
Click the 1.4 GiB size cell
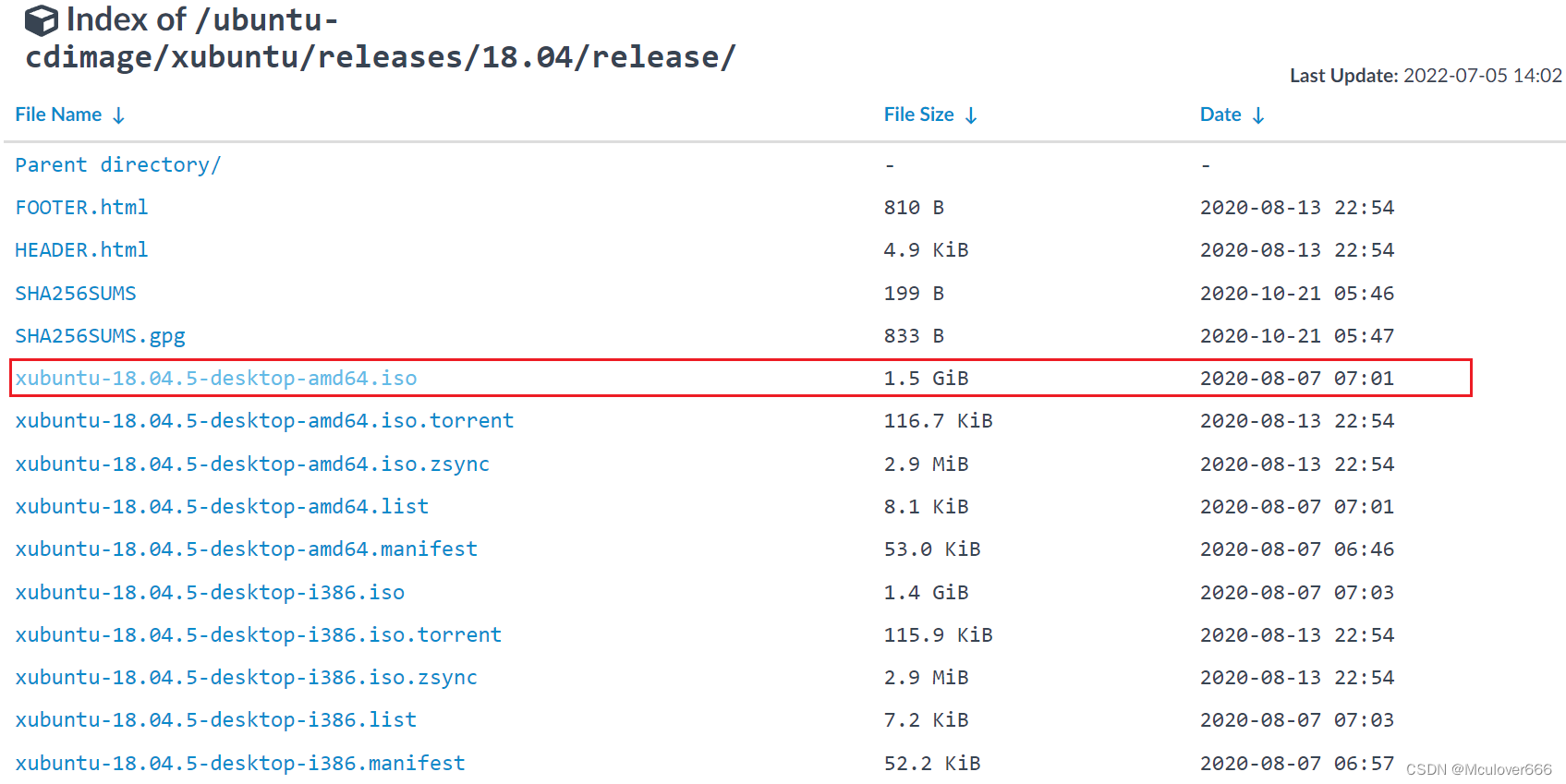[x=926, y=593]
